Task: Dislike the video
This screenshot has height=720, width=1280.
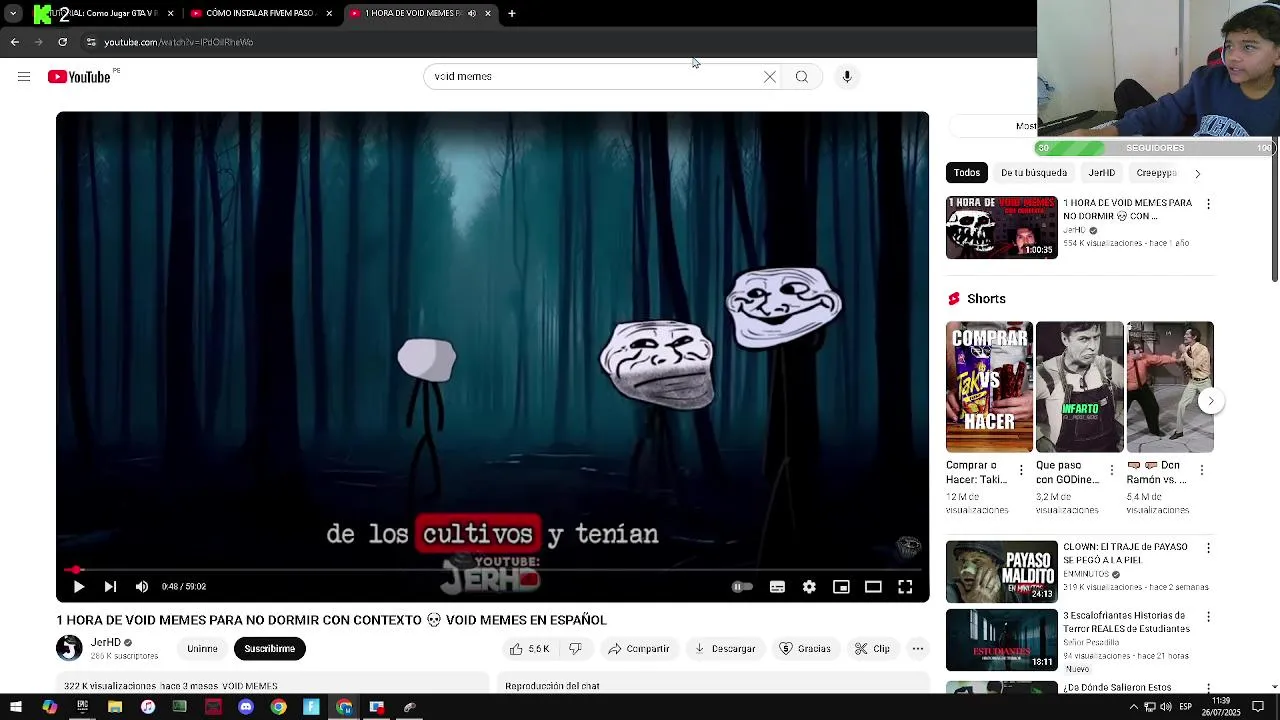Action: point(576,649)
